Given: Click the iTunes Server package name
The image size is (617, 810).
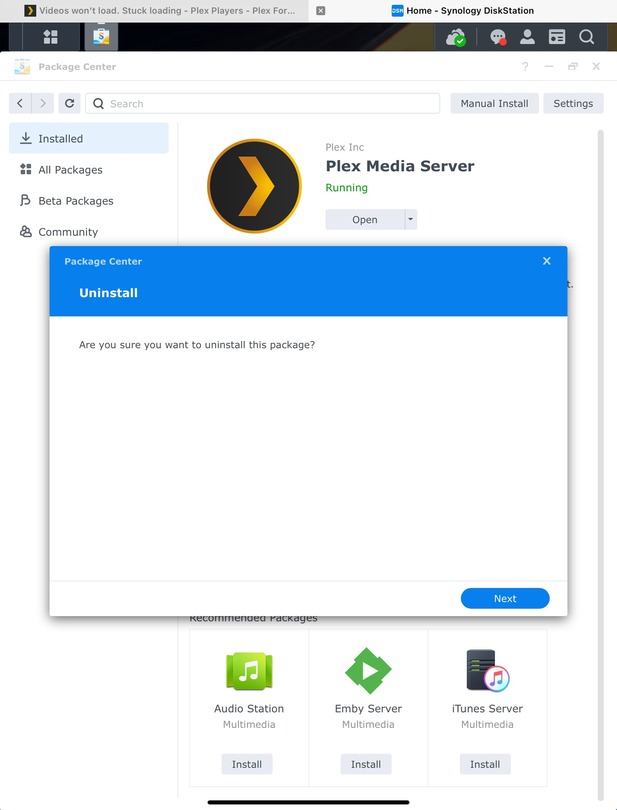Looking at the screenshot, I should 487,708.
